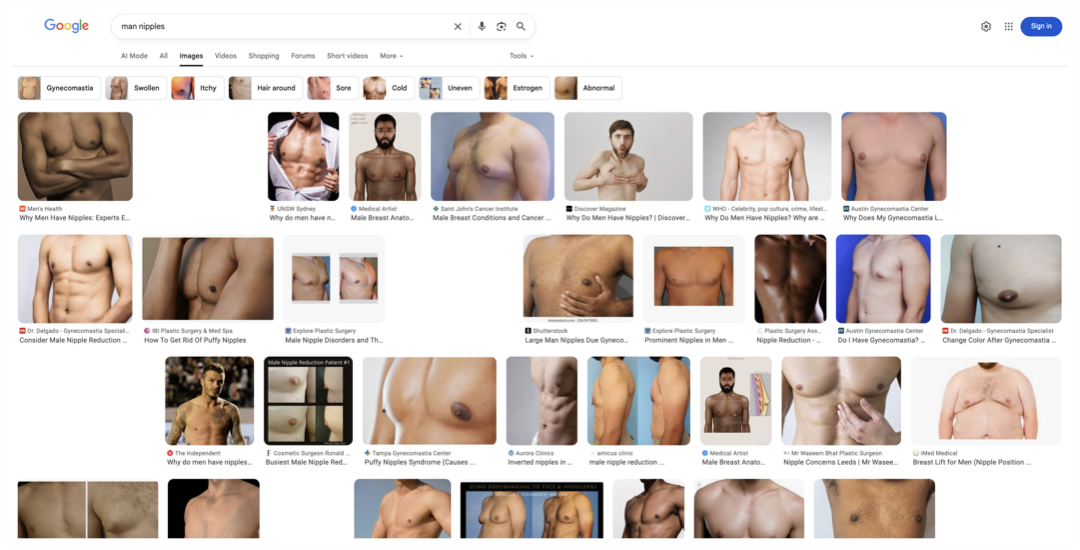The image size is (1080, 550).
Task: Open the Aurora Clinics image thumbnail
Action: pos(542,401)
